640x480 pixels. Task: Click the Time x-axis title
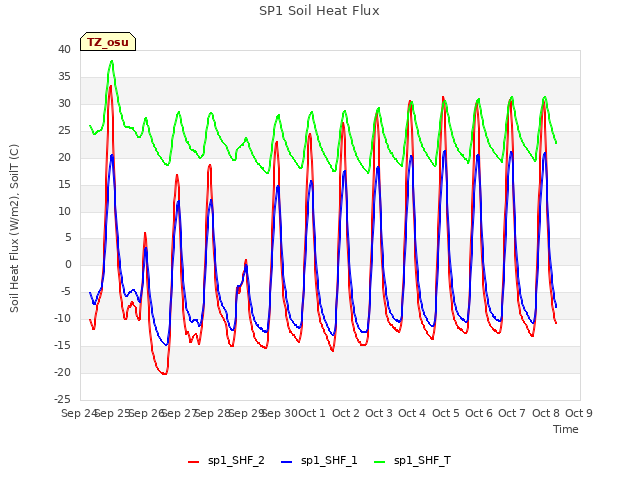pos(566,429)
